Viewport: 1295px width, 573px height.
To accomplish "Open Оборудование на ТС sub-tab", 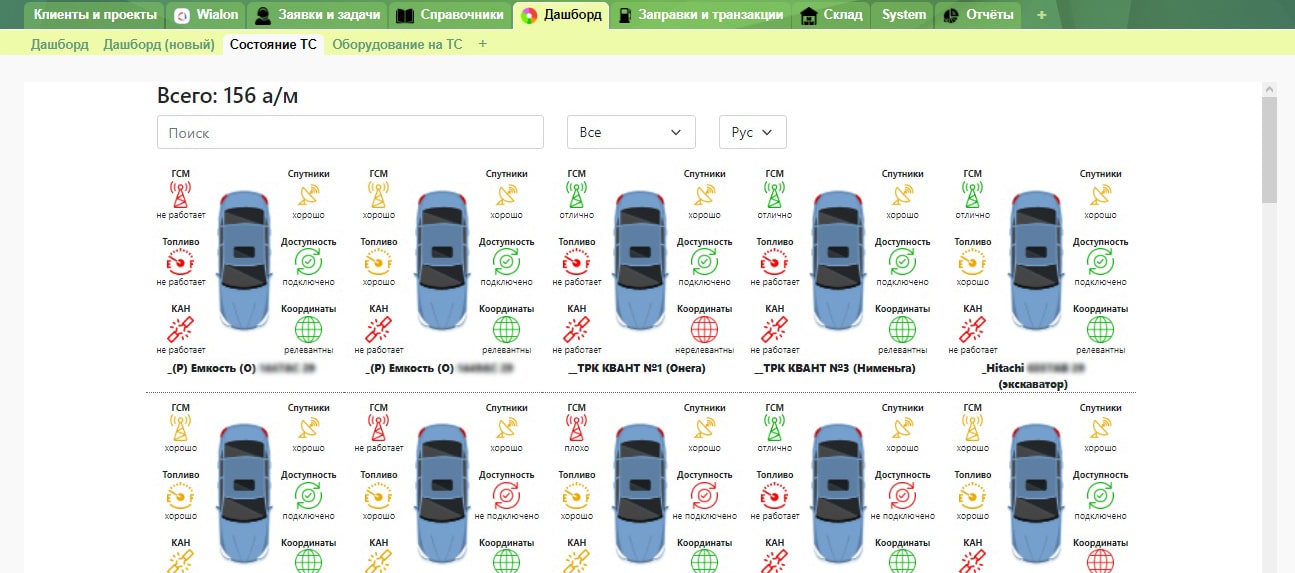I will tap(397, 44).
